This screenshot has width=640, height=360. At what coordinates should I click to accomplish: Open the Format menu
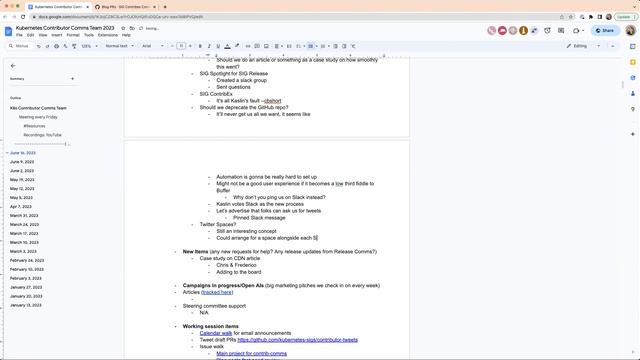pos(73,35)
